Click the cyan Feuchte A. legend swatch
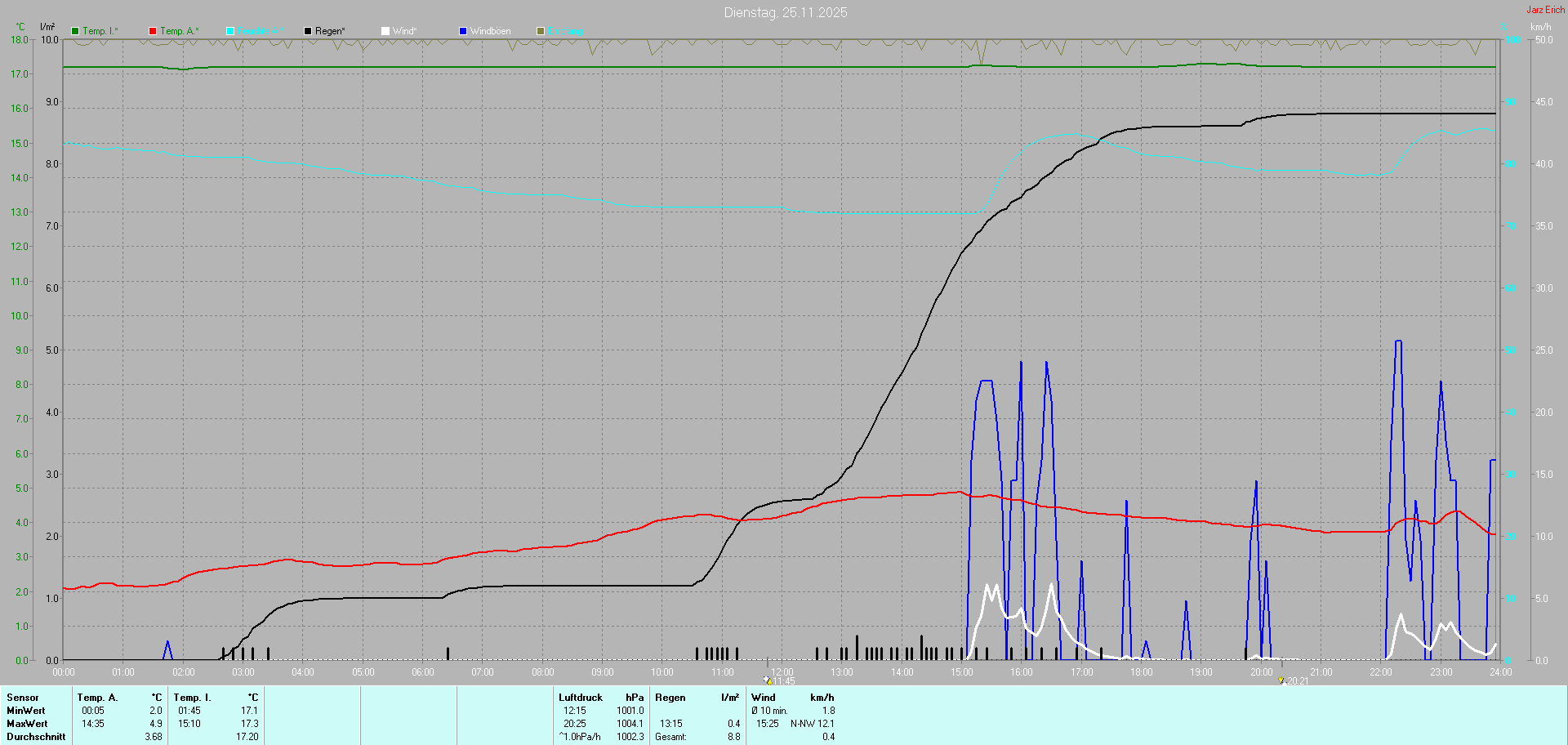1568x745 pixels. tap(230, 31)
